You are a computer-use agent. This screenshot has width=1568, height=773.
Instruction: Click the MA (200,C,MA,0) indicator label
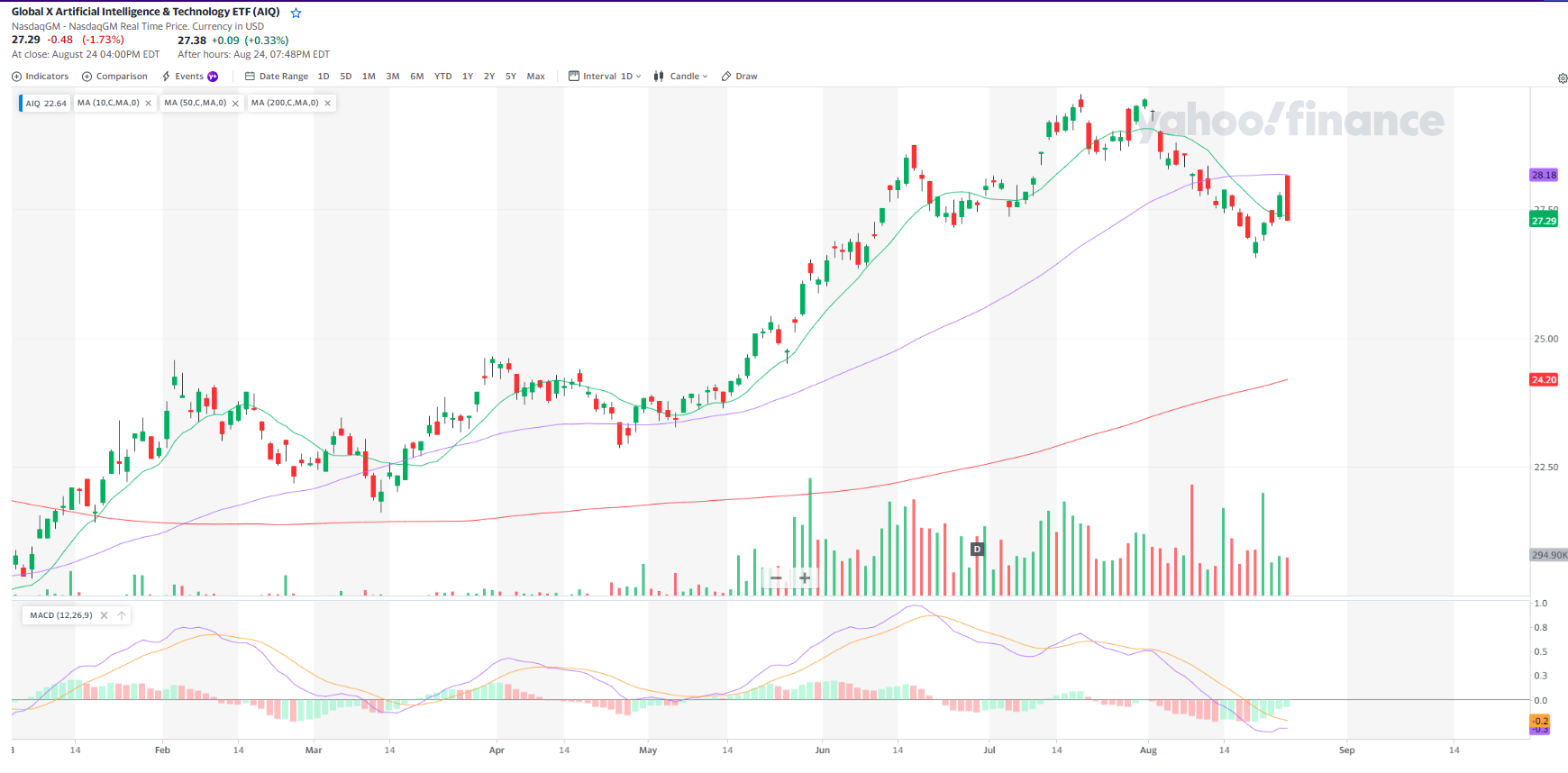[x=285, y=103]
